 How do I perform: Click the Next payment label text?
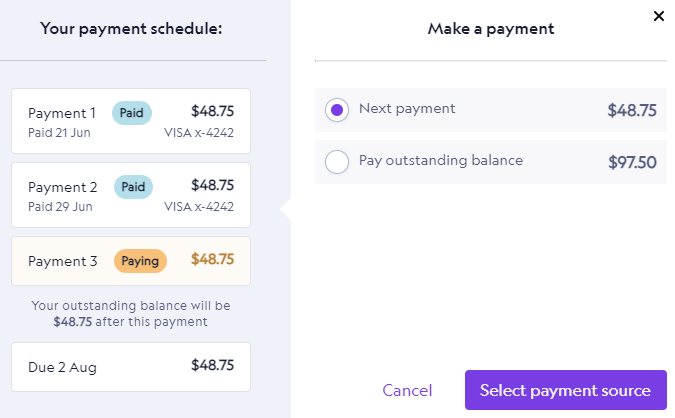[407, 108]
